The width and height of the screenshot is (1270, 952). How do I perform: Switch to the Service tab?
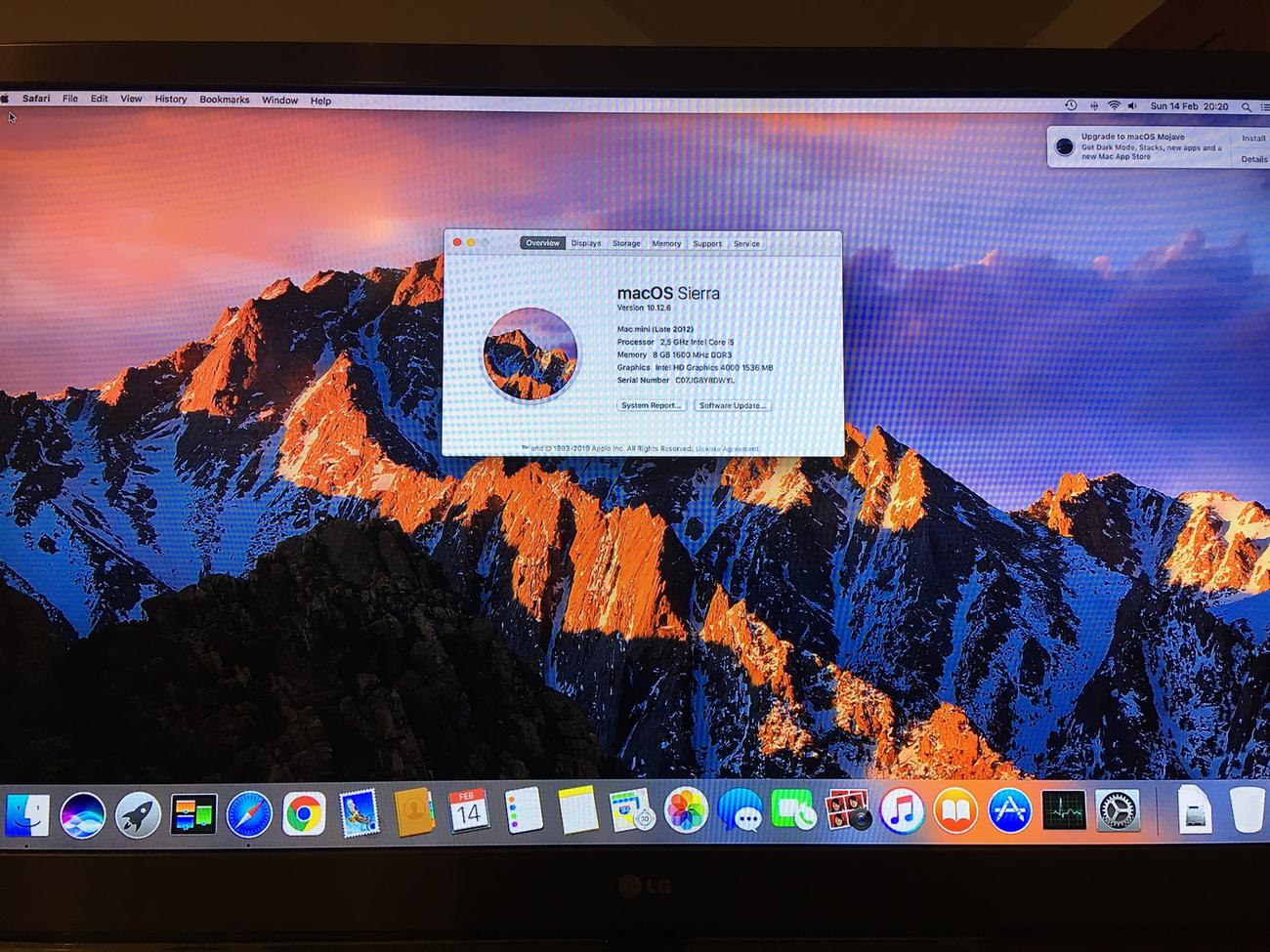coord(746,244)
